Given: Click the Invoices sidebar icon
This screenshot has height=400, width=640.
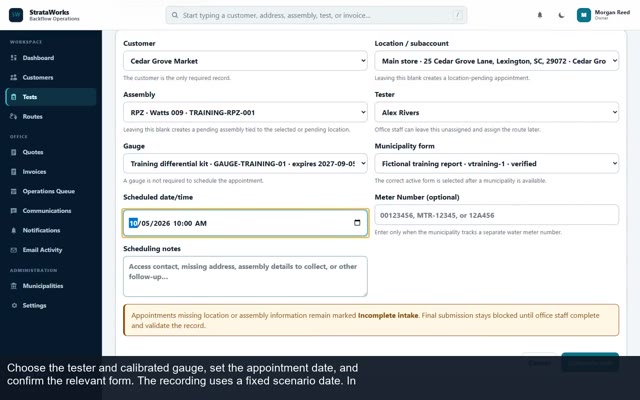Looking at the screenshot, I should pos(13,172).
